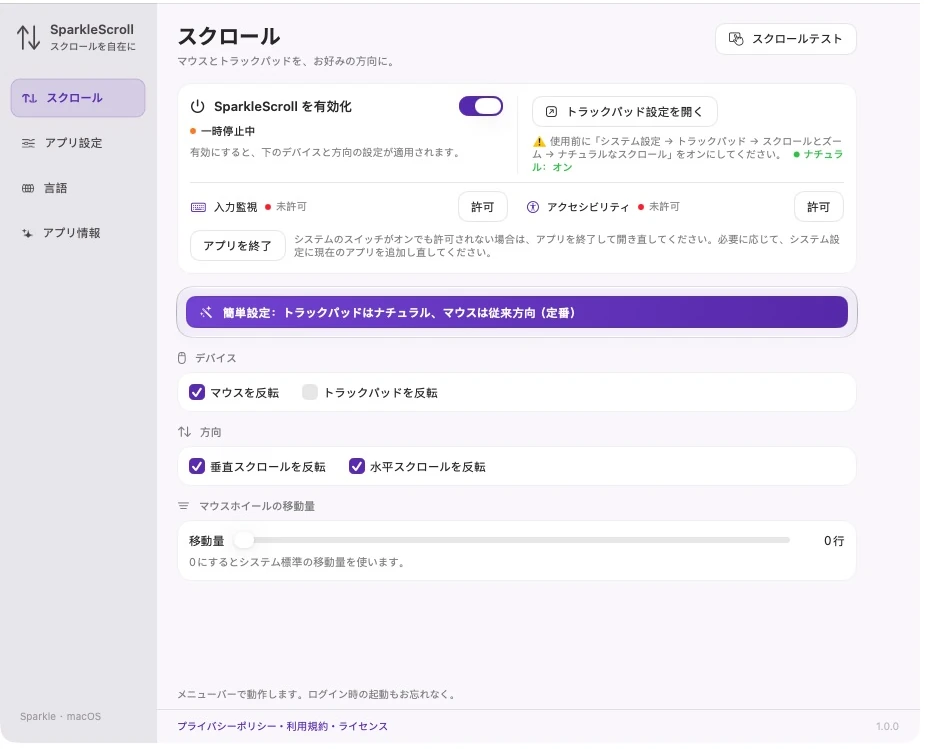
Task: Toggle the 水平スクロールを反転 checkbox
Action: (357, 466)
